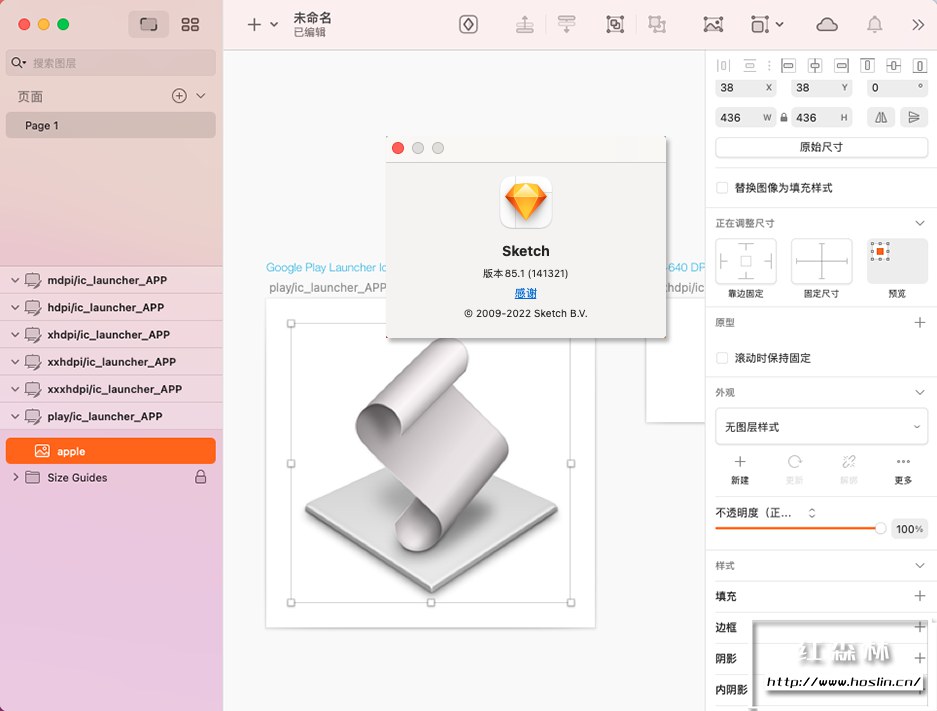
Task: Open the 无图层样式 dropdown
Action: coord(822,427)
